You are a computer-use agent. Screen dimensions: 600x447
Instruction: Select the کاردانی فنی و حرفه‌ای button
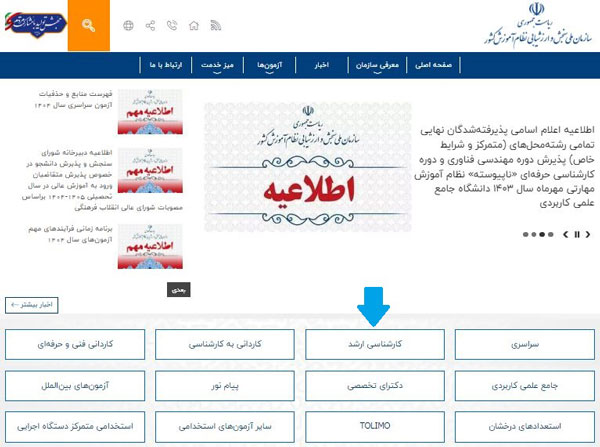75,344
